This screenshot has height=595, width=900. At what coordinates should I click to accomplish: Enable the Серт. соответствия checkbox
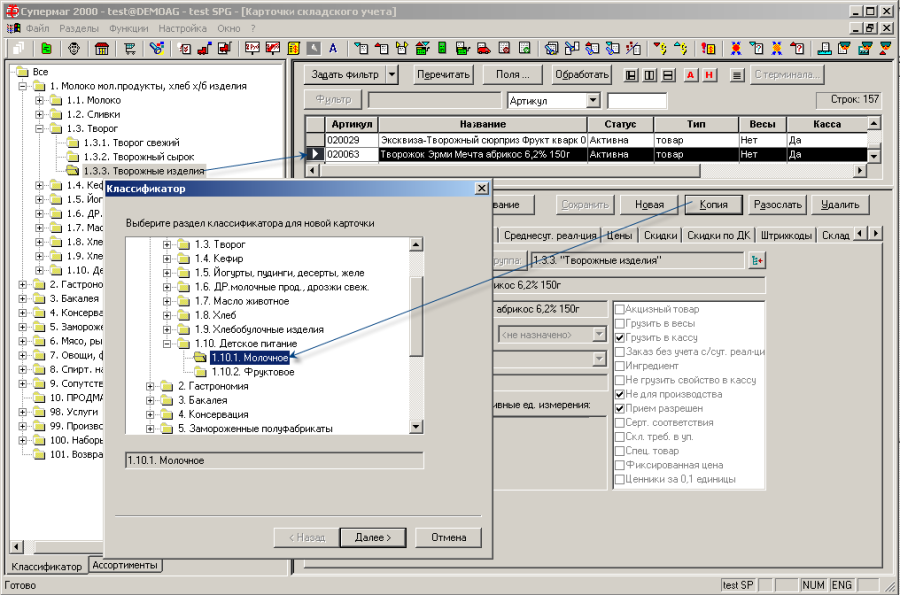pos(620,422)
